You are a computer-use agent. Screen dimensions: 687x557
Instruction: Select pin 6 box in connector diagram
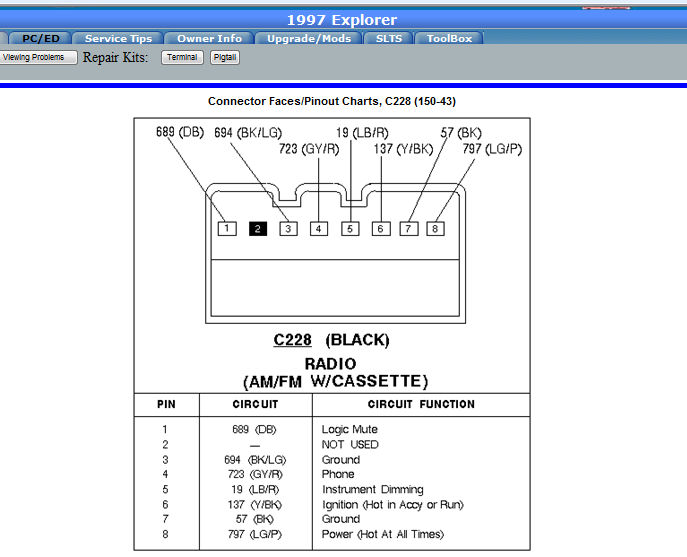(381, 228)
